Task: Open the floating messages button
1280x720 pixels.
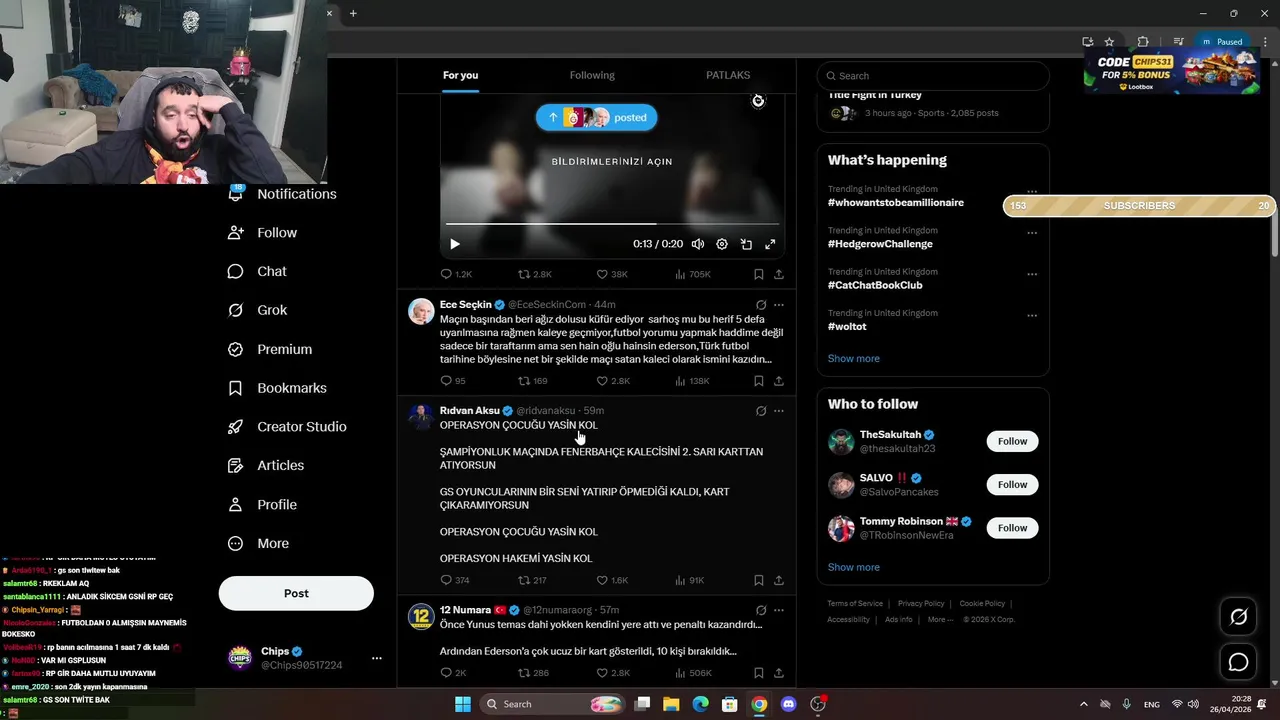Action: [1238, 662]
